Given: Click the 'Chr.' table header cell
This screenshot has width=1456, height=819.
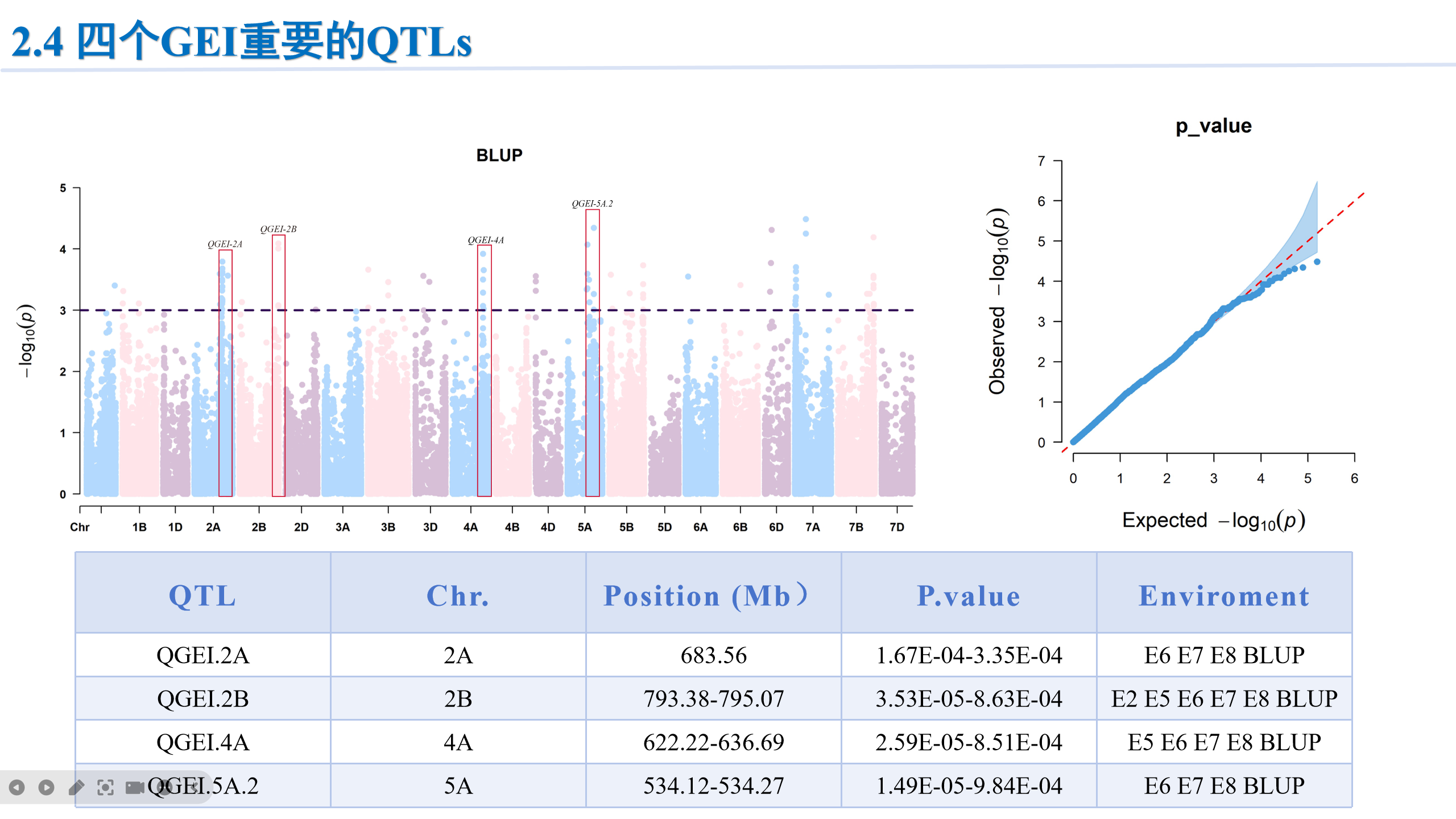Looking at the screenshot, I should pos(457,595).
